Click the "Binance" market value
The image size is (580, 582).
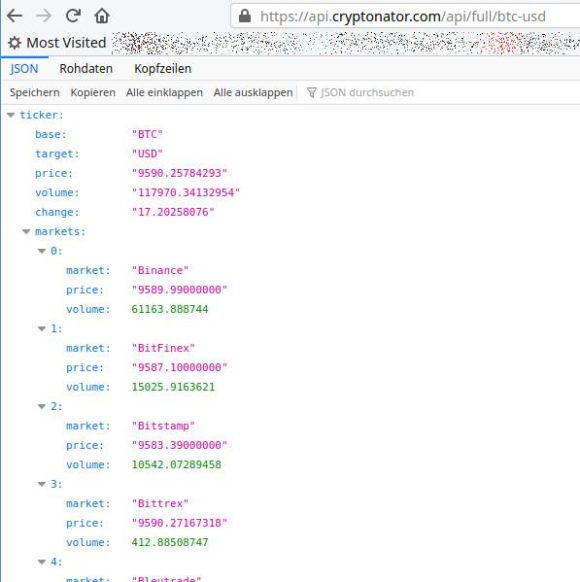(x=160, y=271)
